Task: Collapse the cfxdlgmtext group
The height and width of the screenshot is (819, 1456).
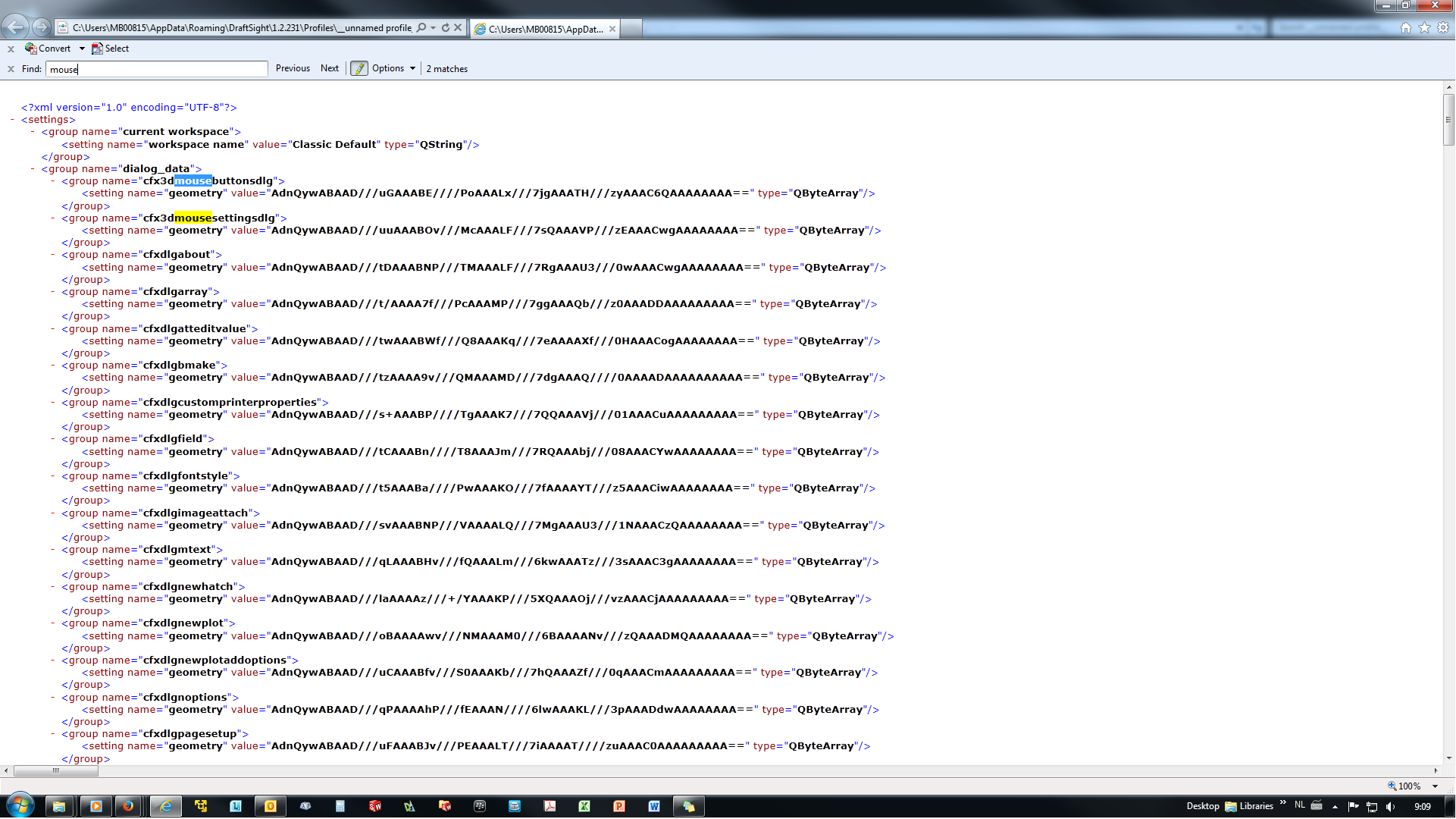Action: click(x=53, y=550)
